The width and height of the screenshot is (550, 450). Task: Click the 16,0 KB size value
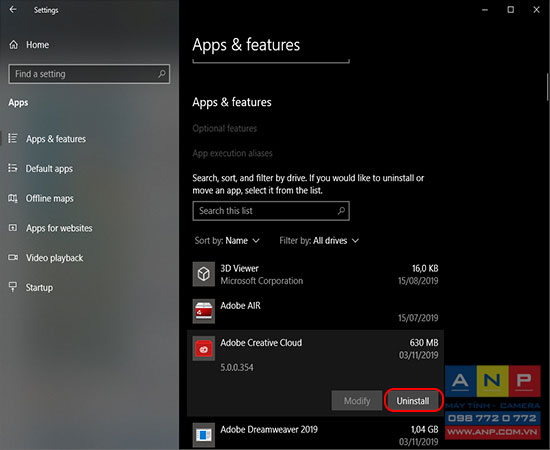pos(425,268)
